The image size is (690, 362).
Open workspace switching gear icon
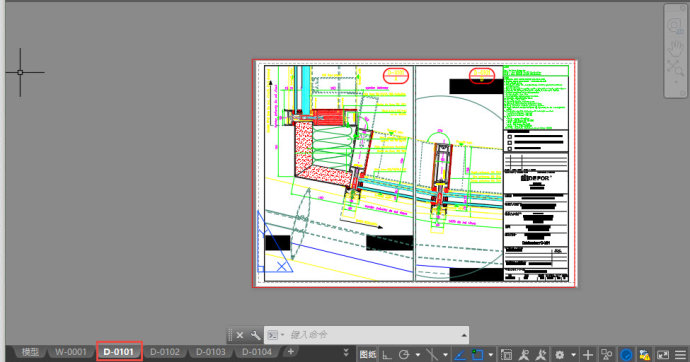559,355
